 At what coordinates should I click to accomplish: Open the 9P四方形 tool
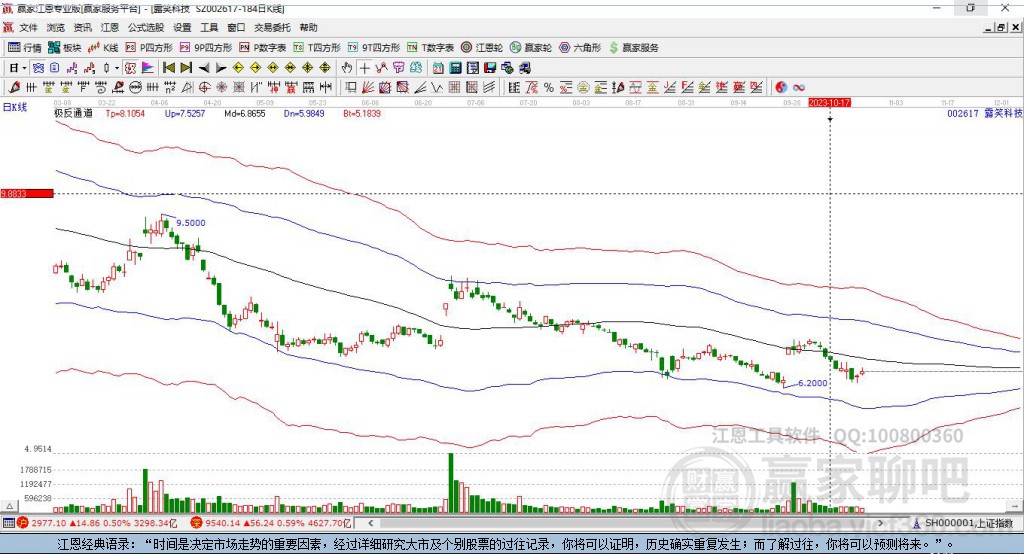206,48
